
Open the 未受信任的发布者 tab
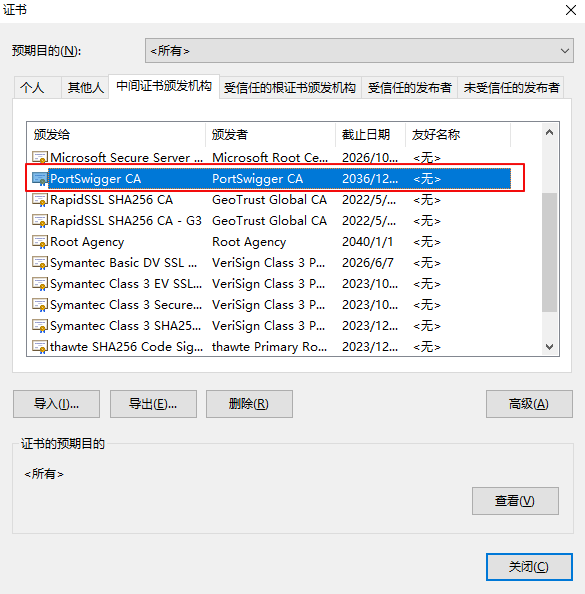pos(511,88)
